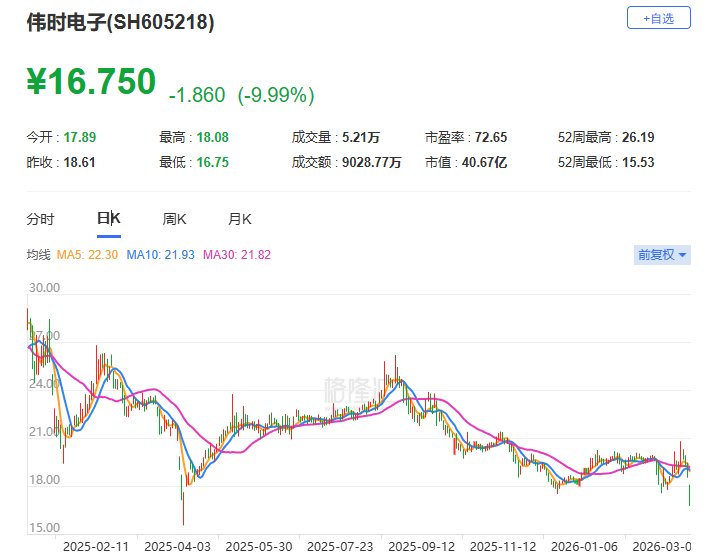The width and height of the screenshot is (717, 557).
Task: Click the 30.00 price axis label
Action: [x=44, y=288]
